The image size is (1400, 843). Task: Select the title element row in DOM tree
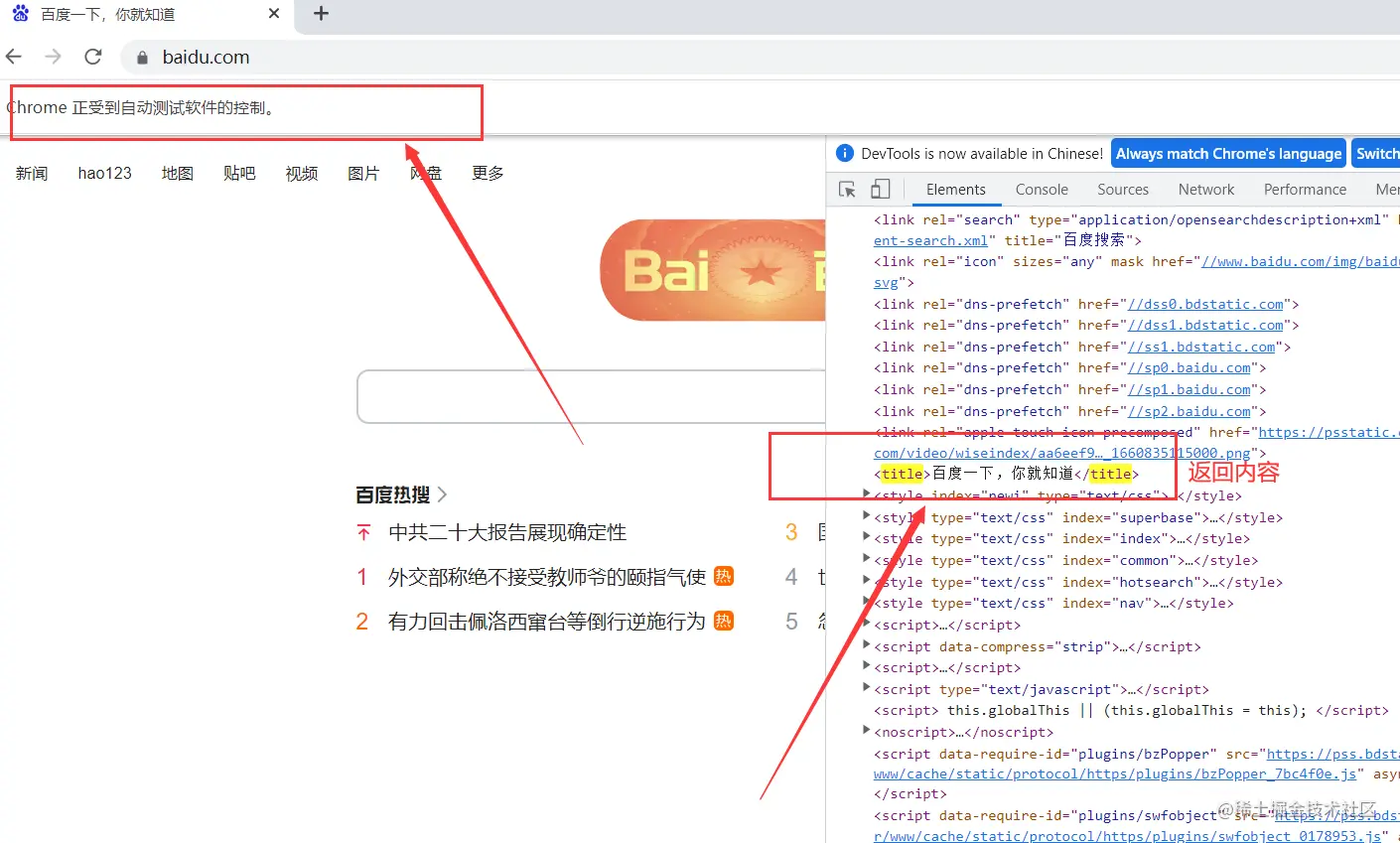click(1007, 474)
